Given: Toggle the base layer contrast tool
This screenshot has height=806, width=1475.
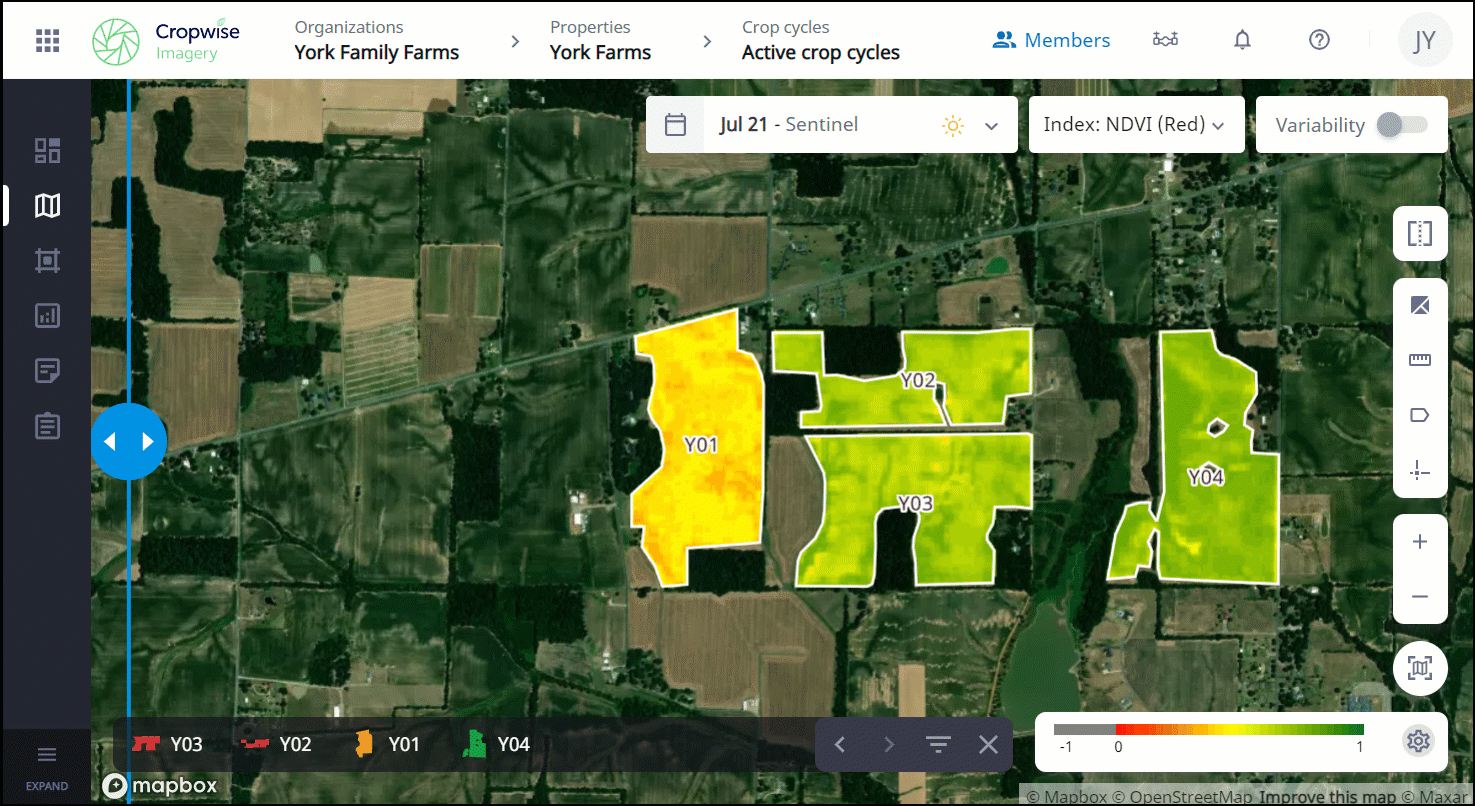Looking at the screenshot, I should [1419, 306].
